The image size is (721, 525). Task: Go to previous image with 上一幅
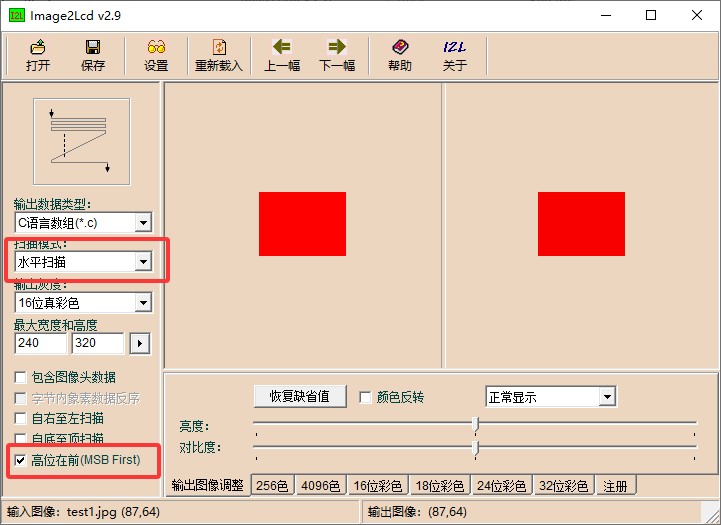[282, 55]
